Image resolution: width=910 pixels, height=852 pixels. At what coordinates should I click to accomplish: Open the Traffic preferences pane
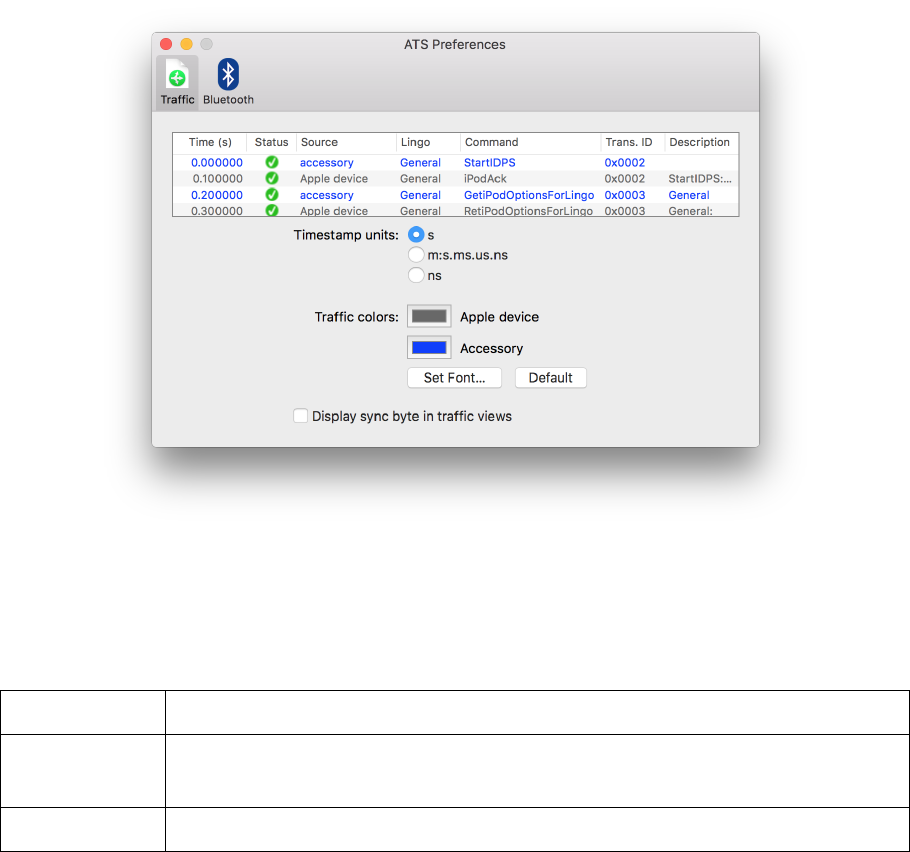(177, 82)
